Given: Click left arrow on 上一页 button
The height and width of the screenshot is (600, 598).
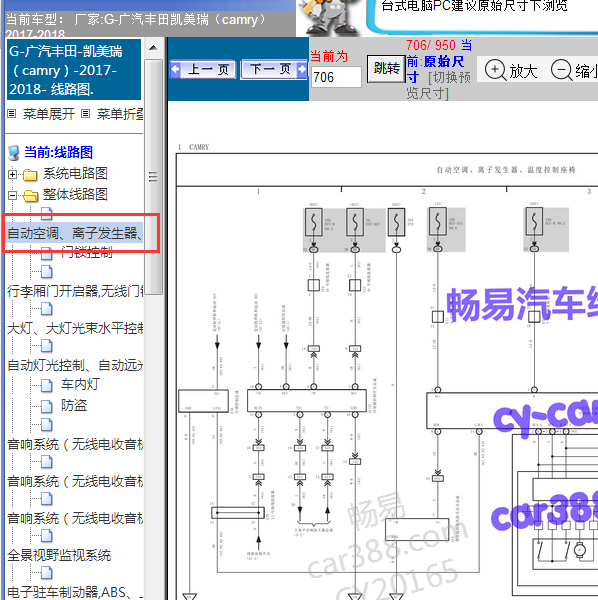Looking at the screenshot, I should pyautogui.click(x=175, y=69).
